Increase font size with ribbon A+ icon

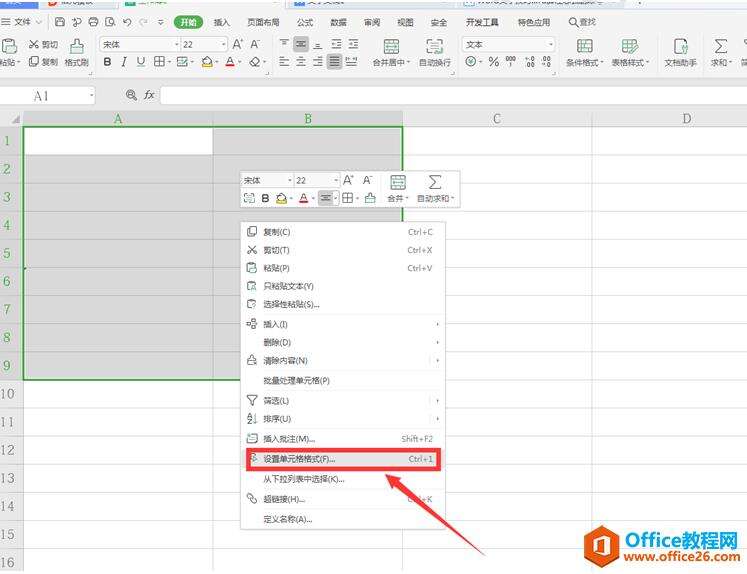[x=237, y=44]
